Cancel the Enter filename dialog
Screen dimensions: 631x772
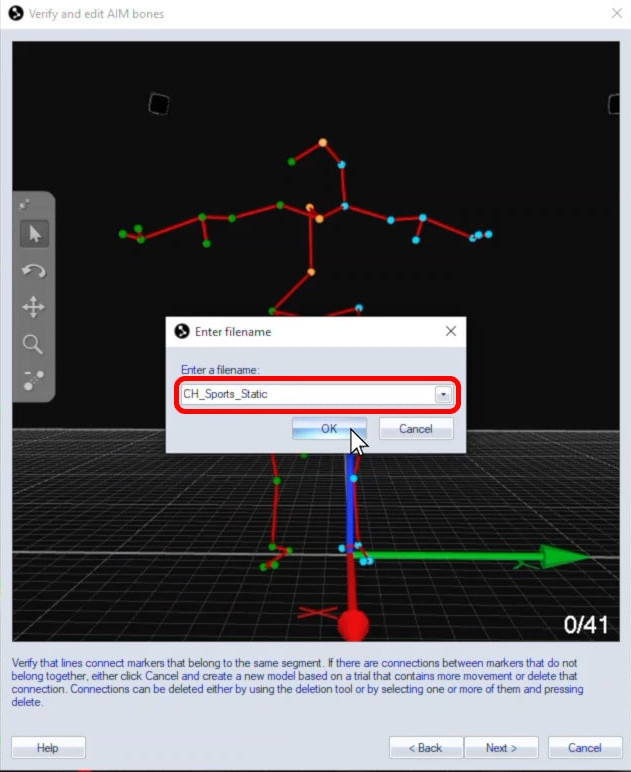415,429
